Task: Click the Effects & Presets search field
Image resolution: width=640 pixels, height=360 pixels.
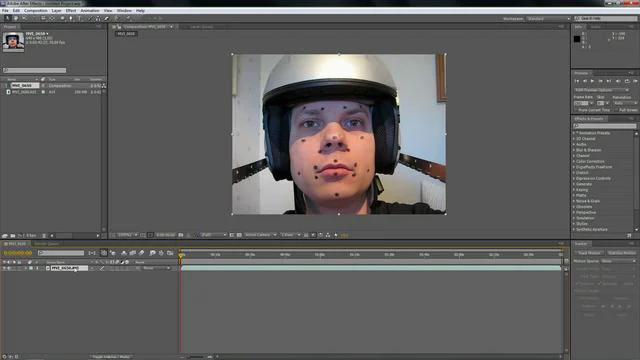Action: coord(604,126)
